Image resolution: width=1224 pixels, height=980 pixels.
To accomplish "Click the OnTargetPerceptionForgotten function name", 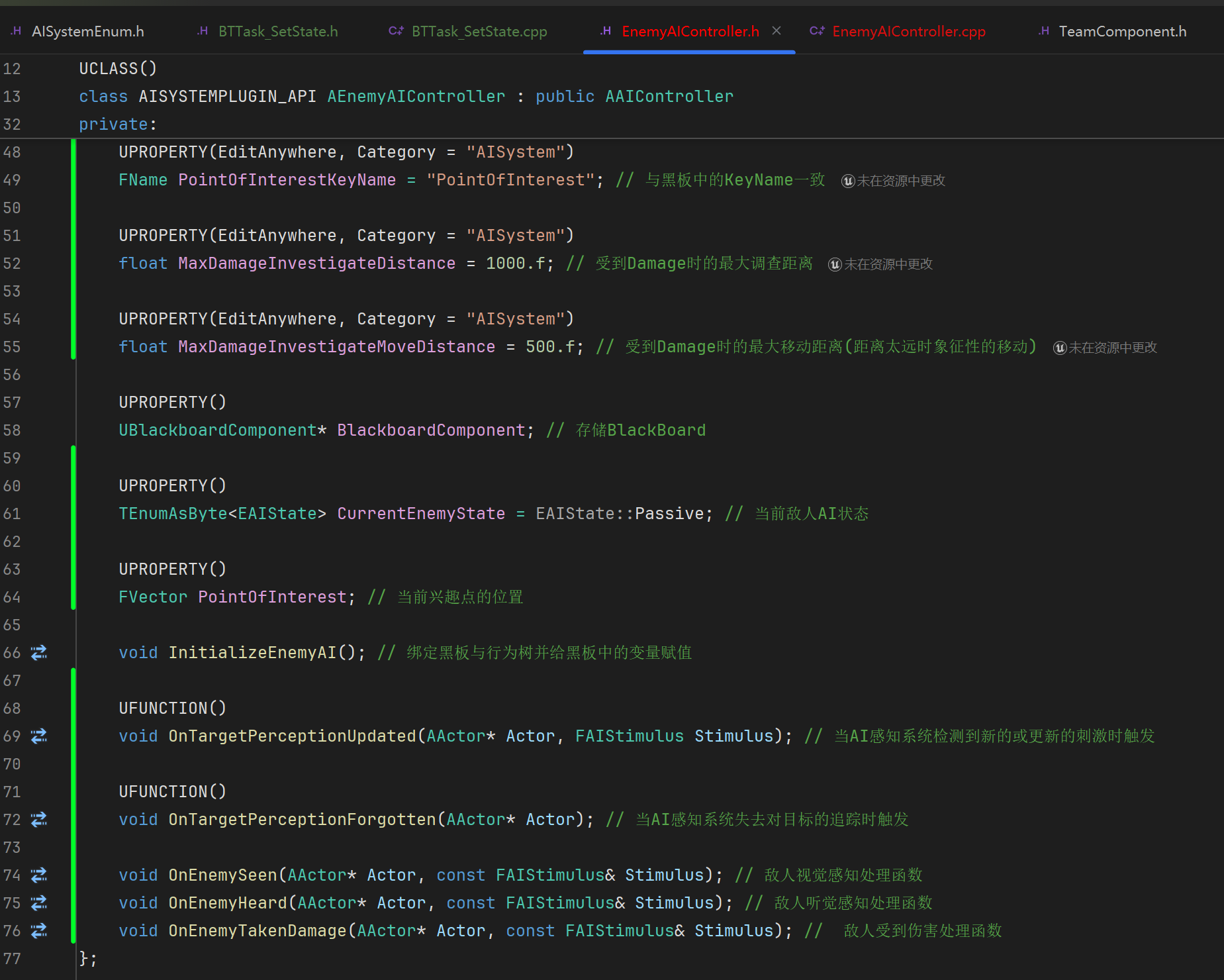I will click(x=302, y=820).
